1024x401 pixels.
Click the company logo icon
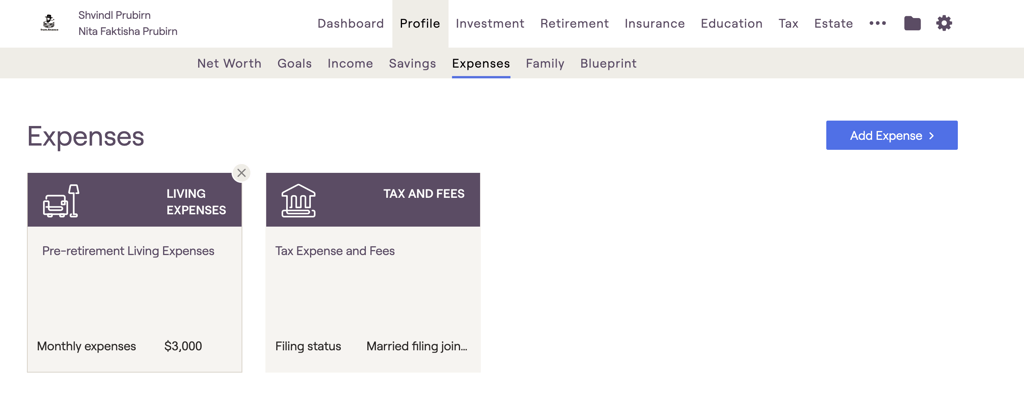point(49,23)
